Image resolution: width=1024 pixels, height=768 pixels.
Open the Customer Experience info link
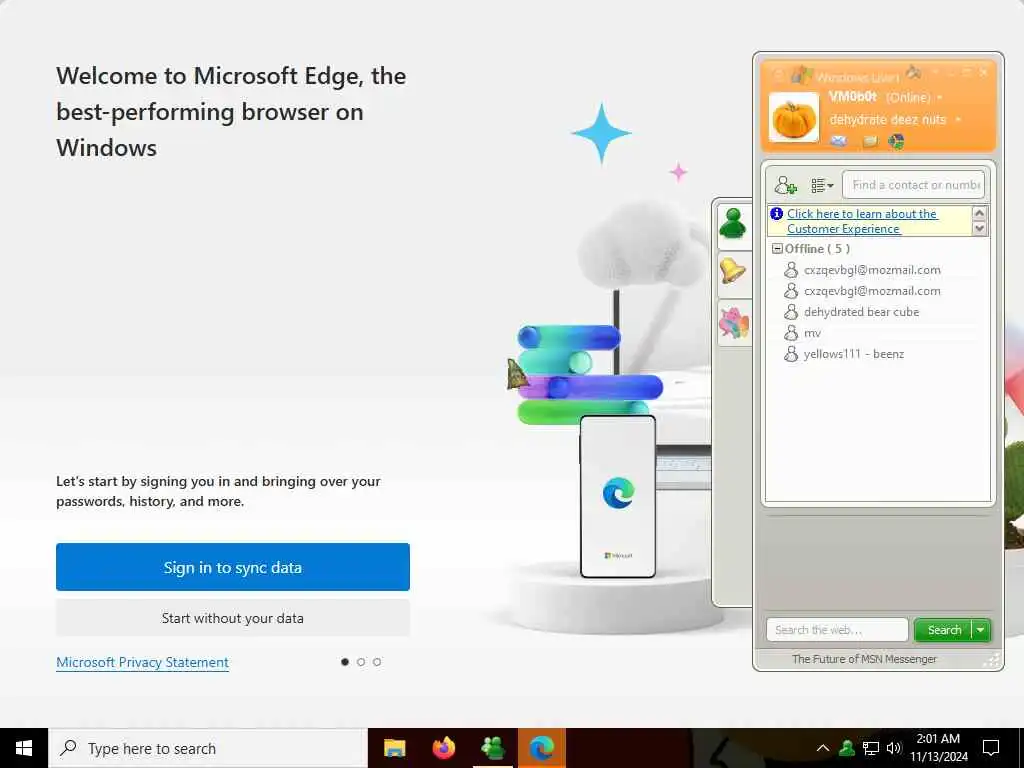[862, 221]
